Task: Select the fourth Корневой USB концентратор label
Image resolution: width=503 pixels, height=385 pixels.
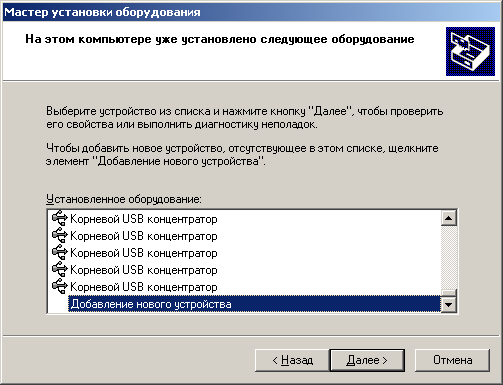Action: click(144, 270)
